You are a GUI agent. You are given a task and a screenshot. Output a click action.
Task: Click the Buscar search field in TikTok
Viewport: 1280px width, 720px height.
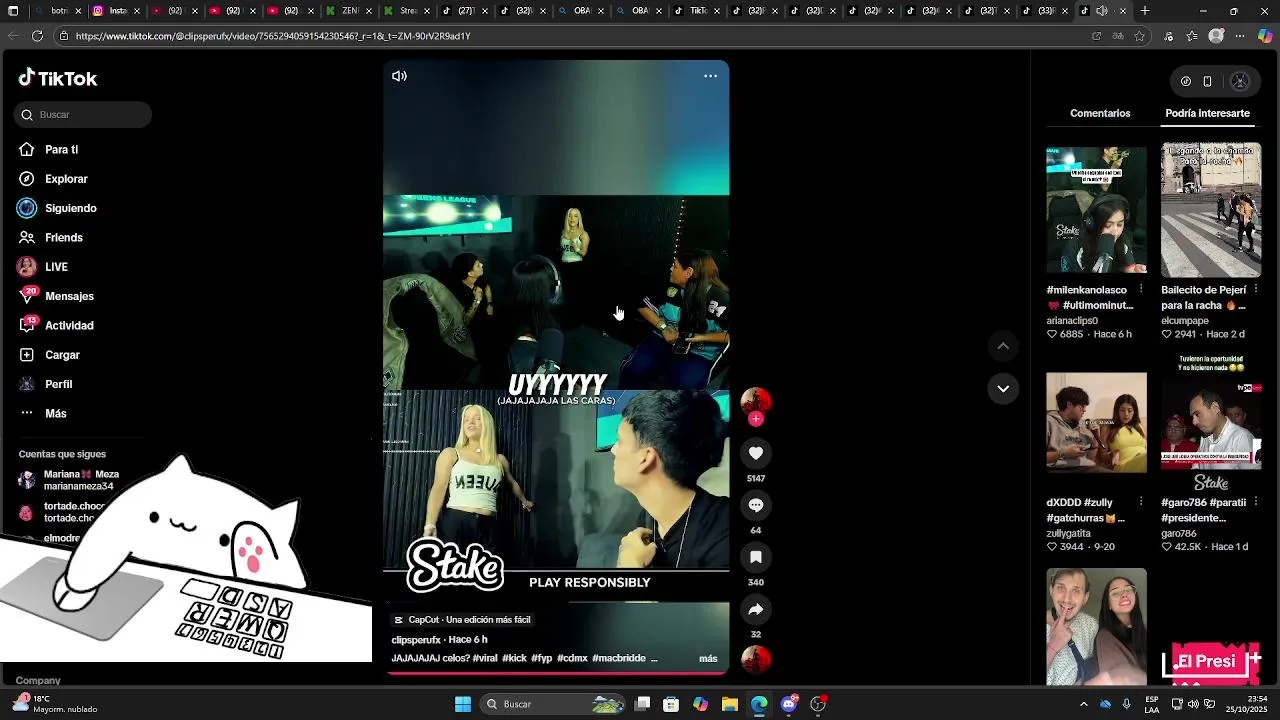click(83, 115)
